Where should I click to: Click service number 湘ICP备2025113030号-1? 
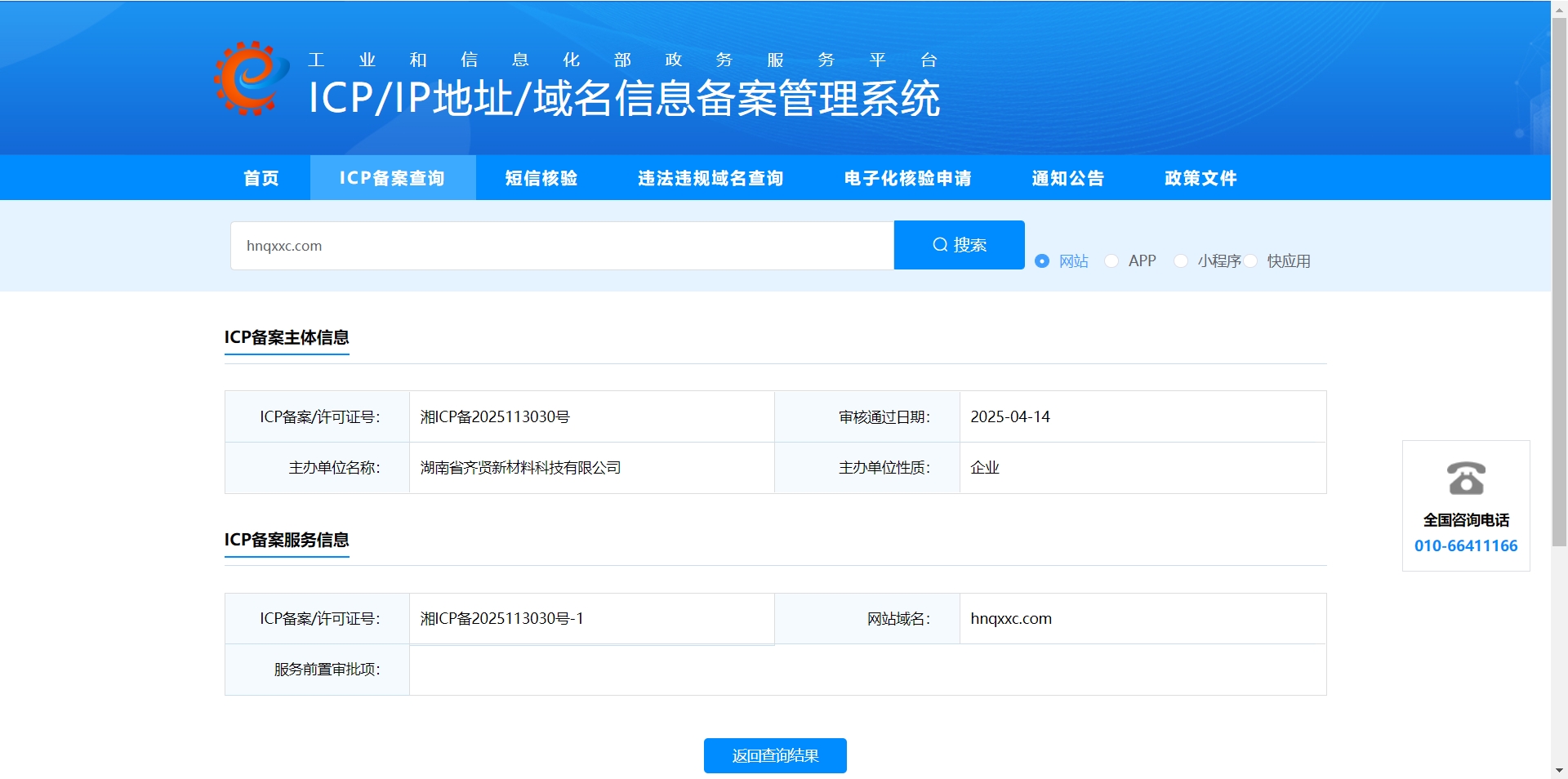(502, 618)
